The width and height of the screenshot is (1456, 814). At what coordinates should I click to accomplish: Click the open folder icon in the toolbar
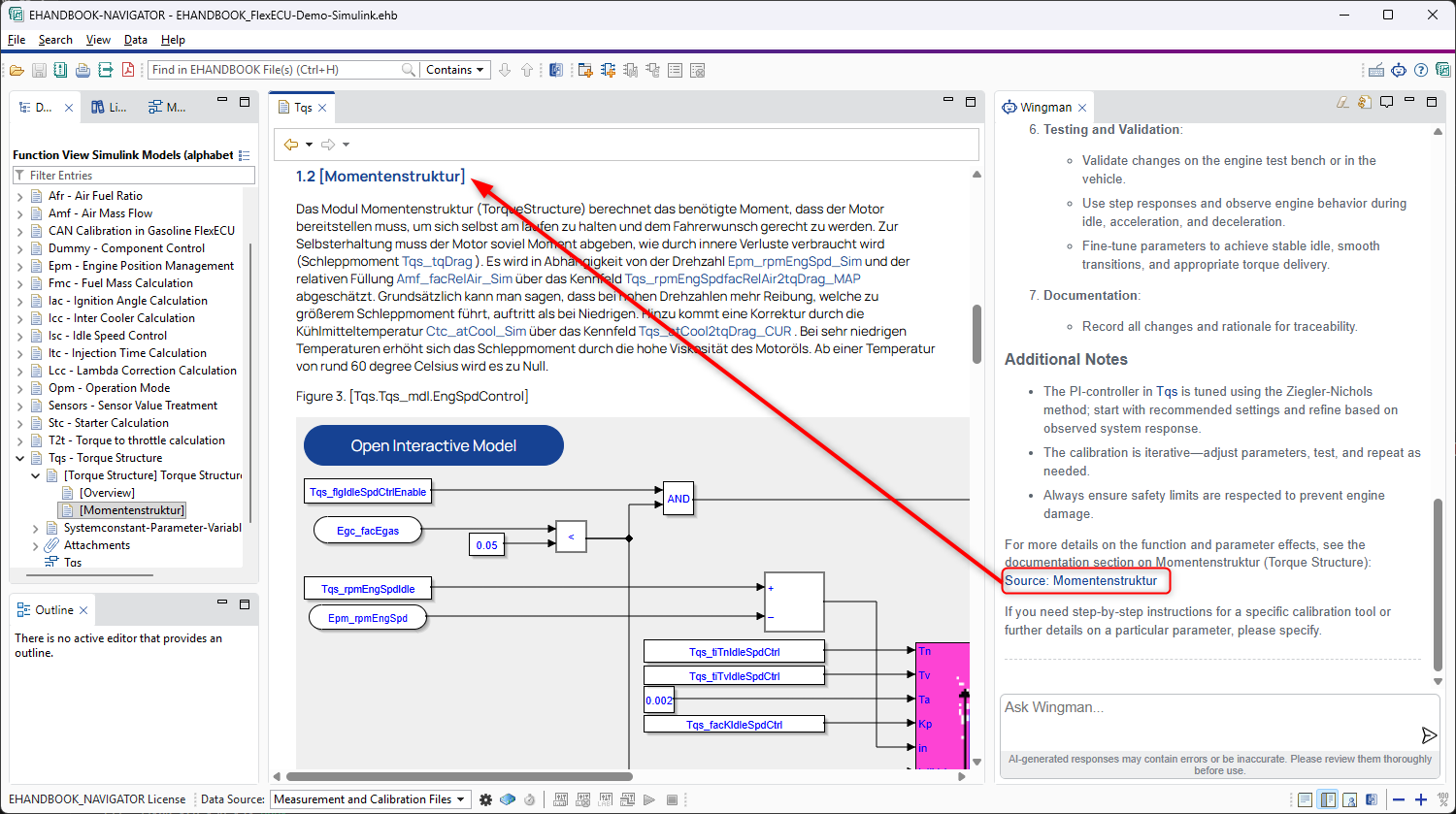(17, 70)
